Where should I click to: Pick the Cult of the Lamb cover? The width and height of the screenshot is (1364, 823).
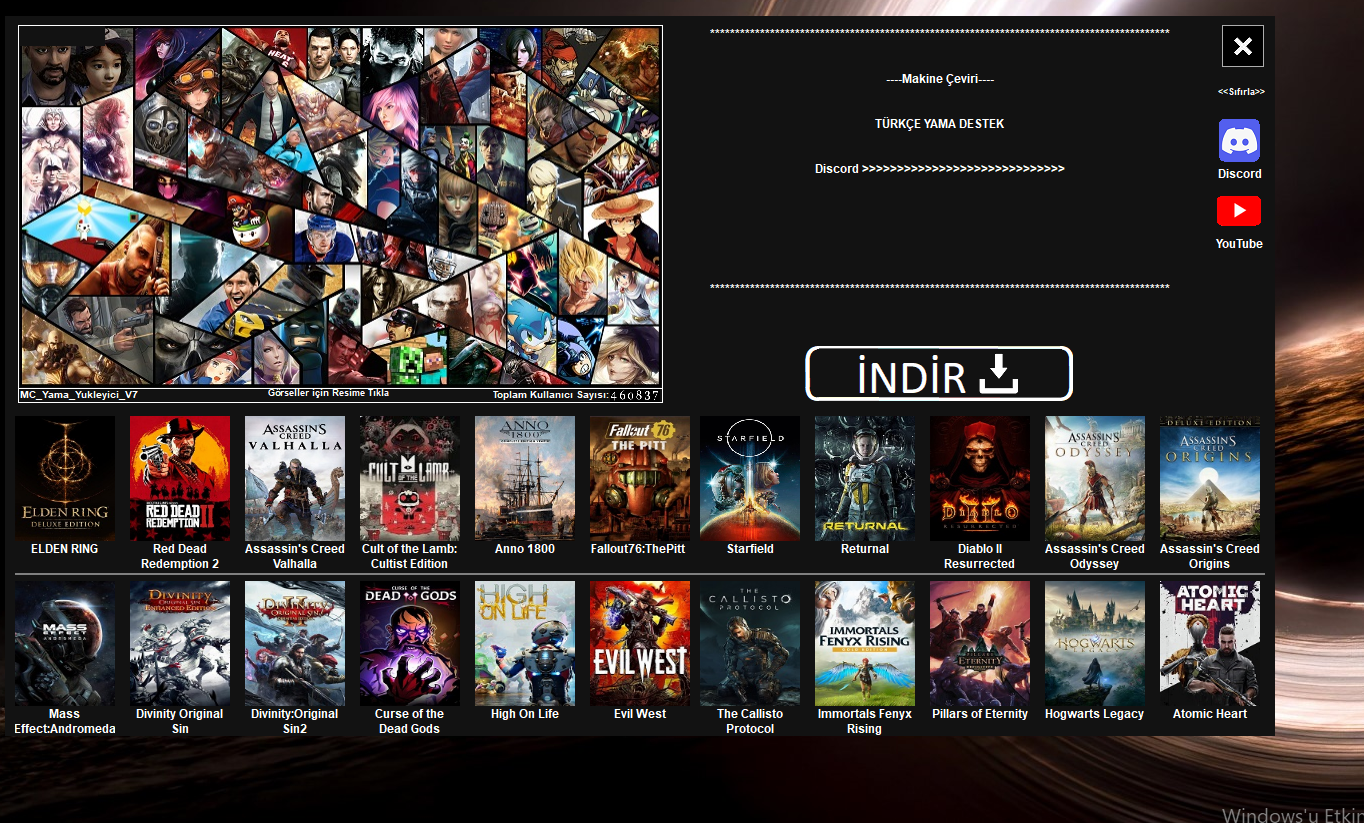pos(410,479)
